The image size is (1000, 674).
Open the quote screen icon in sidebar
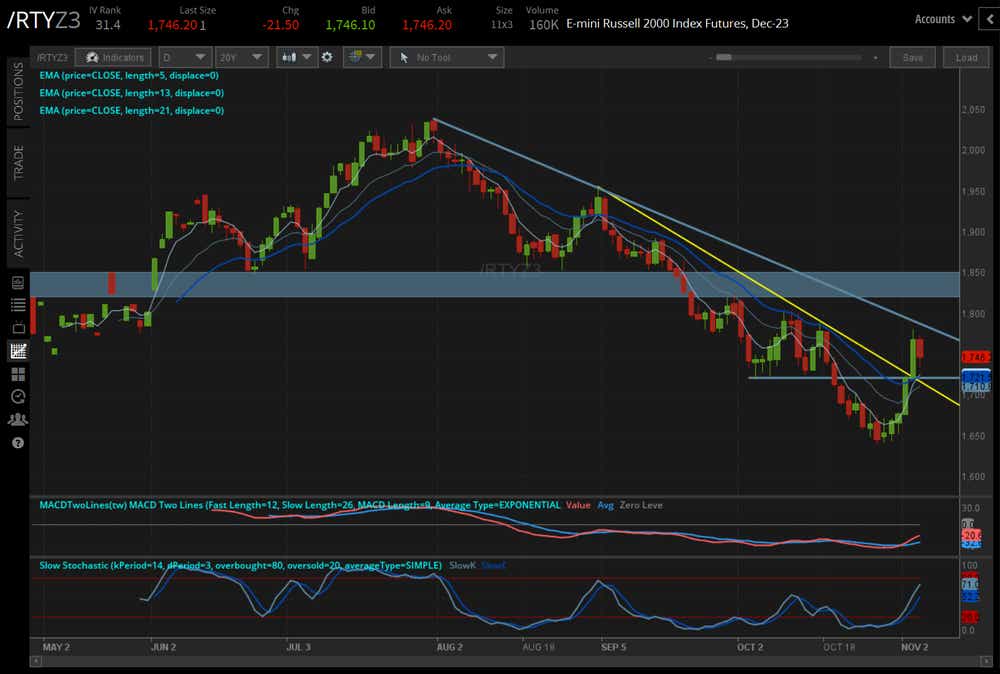point(18,282)
